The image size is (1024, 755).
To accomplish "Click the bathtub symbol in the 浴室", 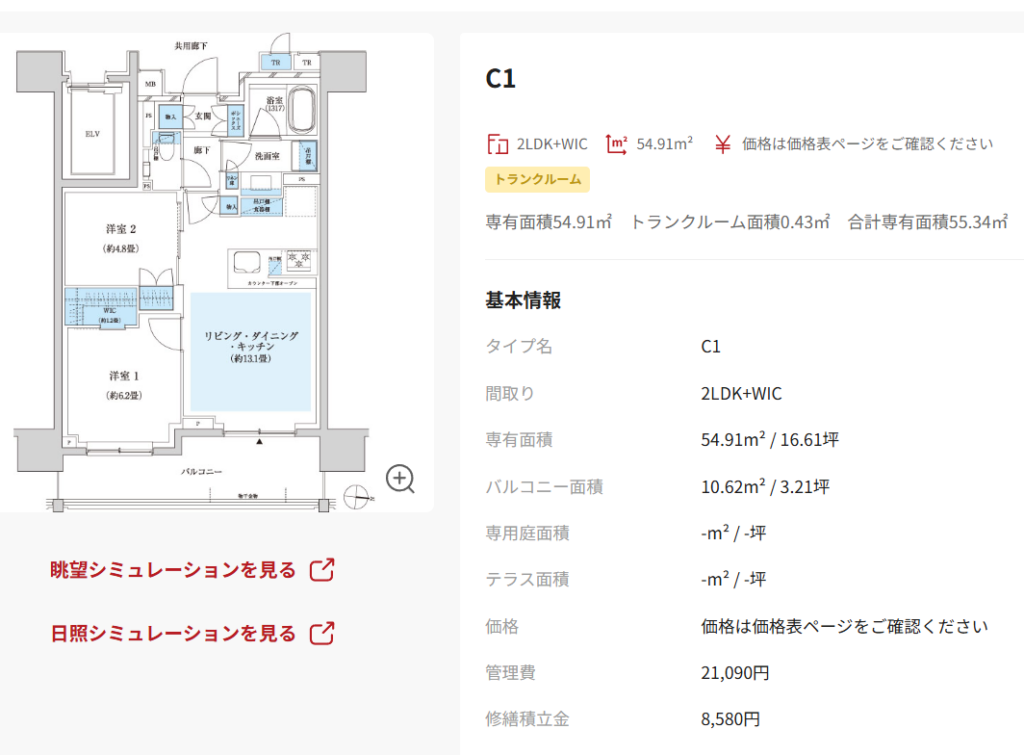I will (x=301, y=113).
